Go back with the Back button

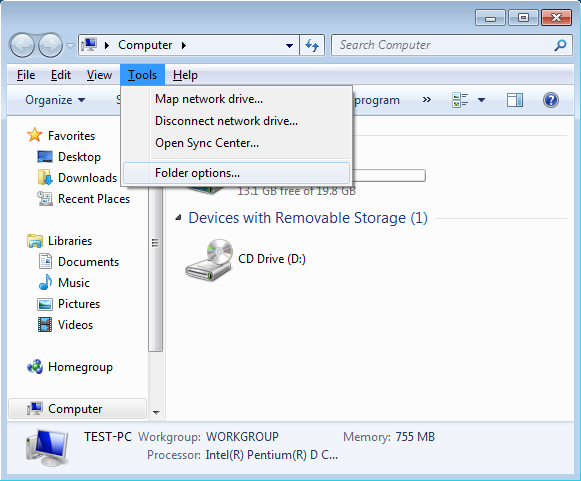click(22, 46)
